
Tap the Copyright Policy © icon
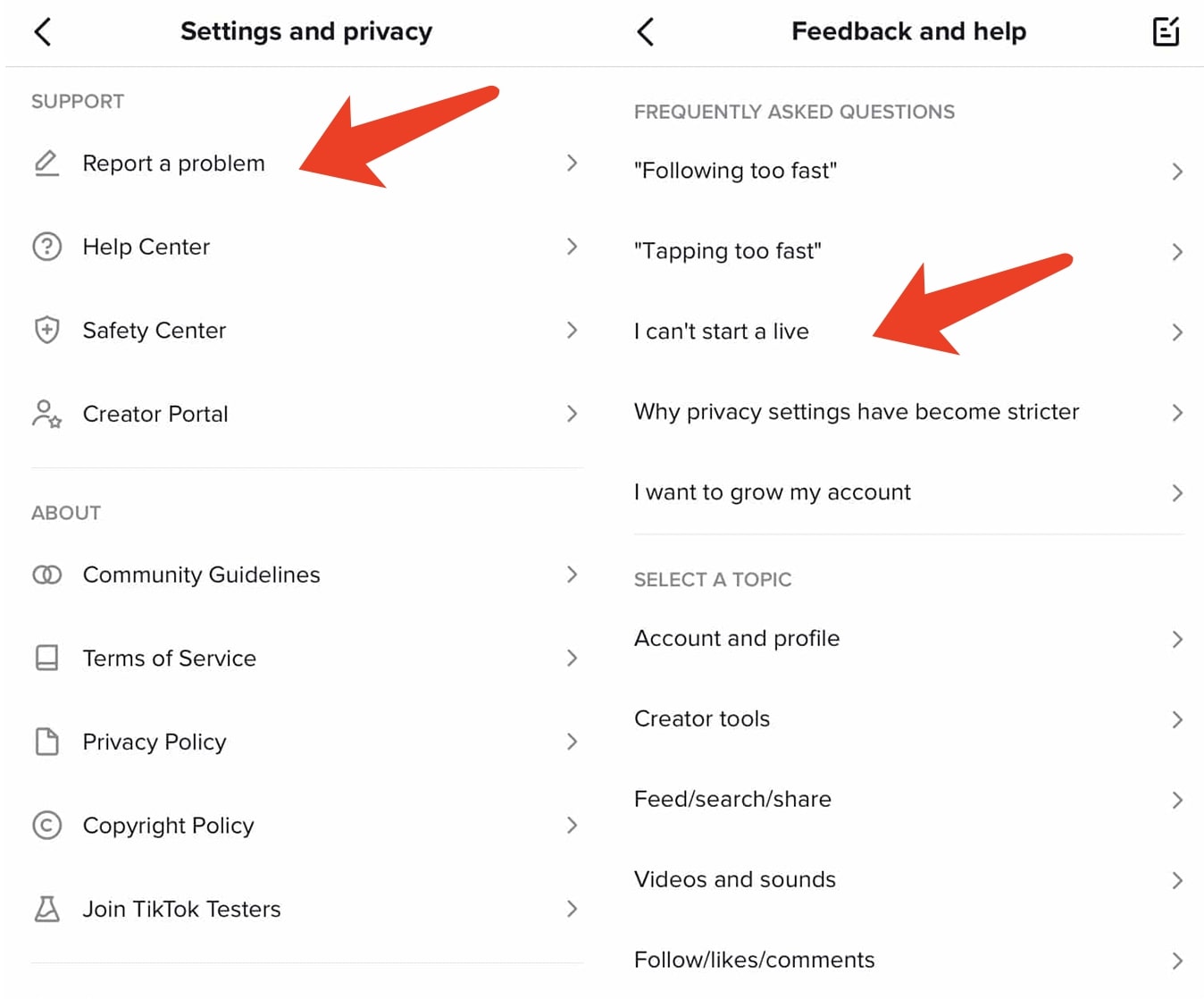[x=46, y=825]
